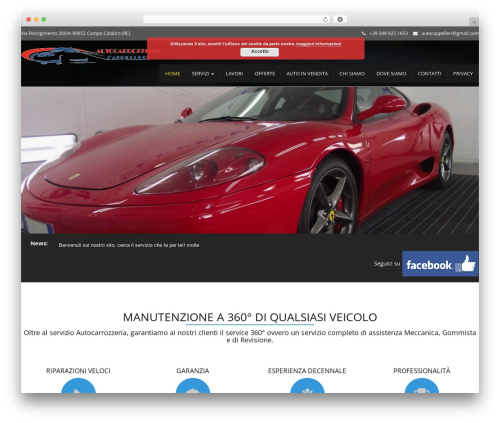Image resolution: width=500 pixels, height=423 pixels.
Task: Expand the SERVIZI dropdown menu
Action: point(203,74)
